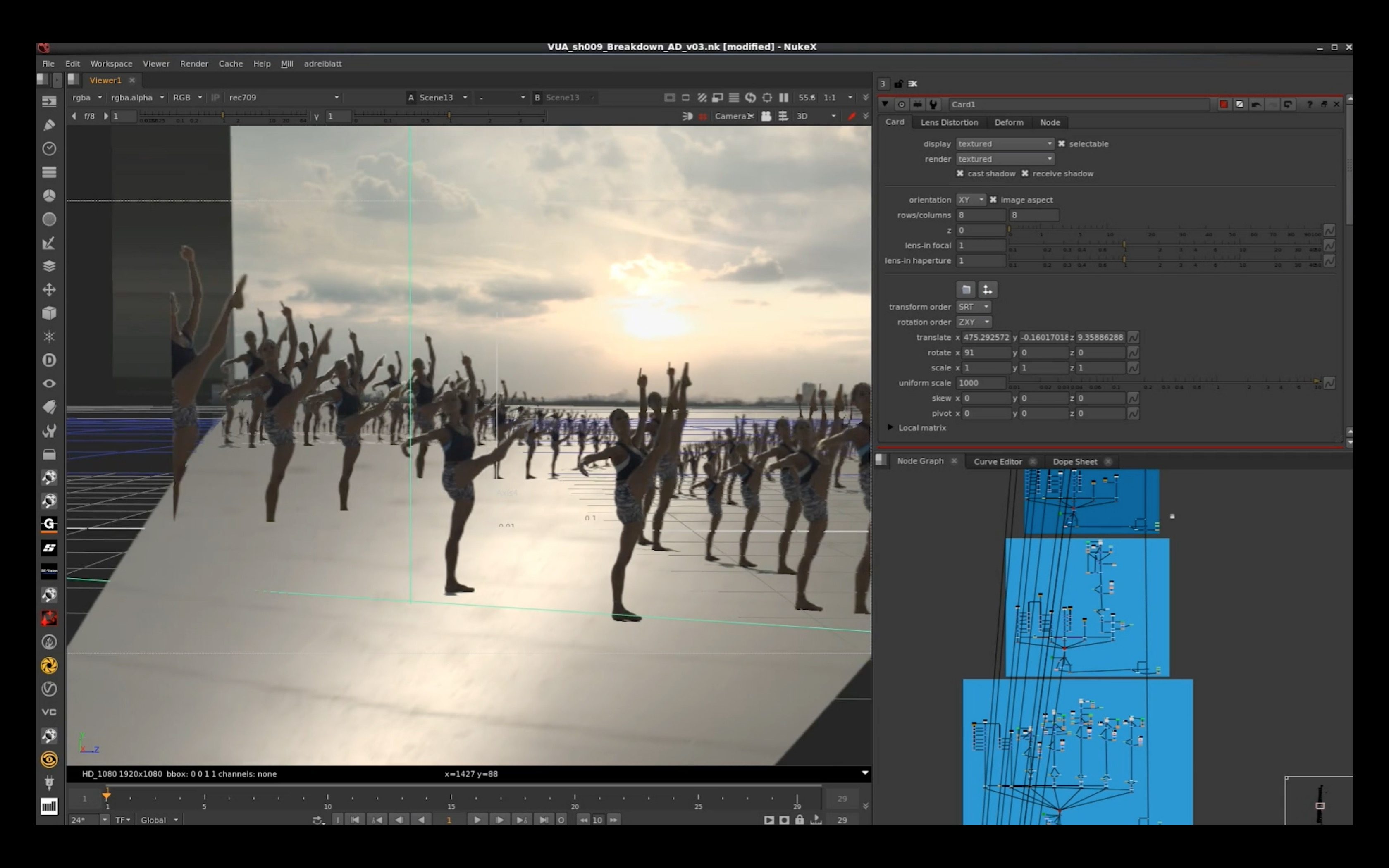This screenshot has height=868, width=1389.
Task: Toggle the receive shadow checkbox
Action: point(1024,174)
